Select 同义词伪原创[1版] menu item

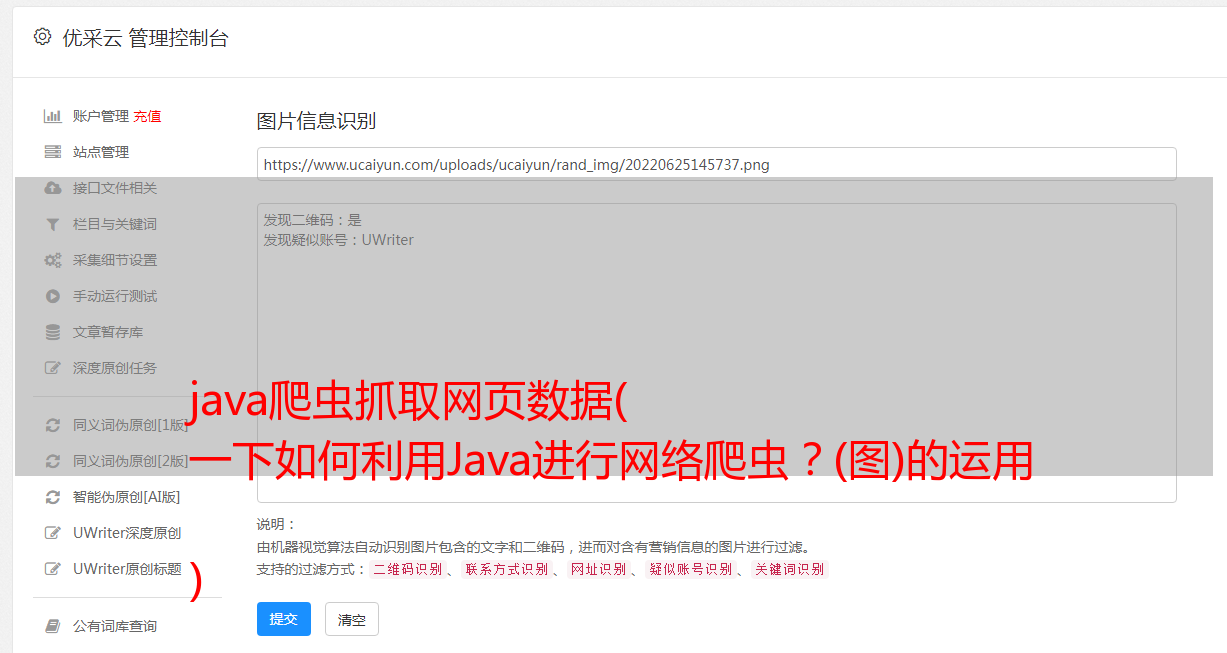point(131,425)
